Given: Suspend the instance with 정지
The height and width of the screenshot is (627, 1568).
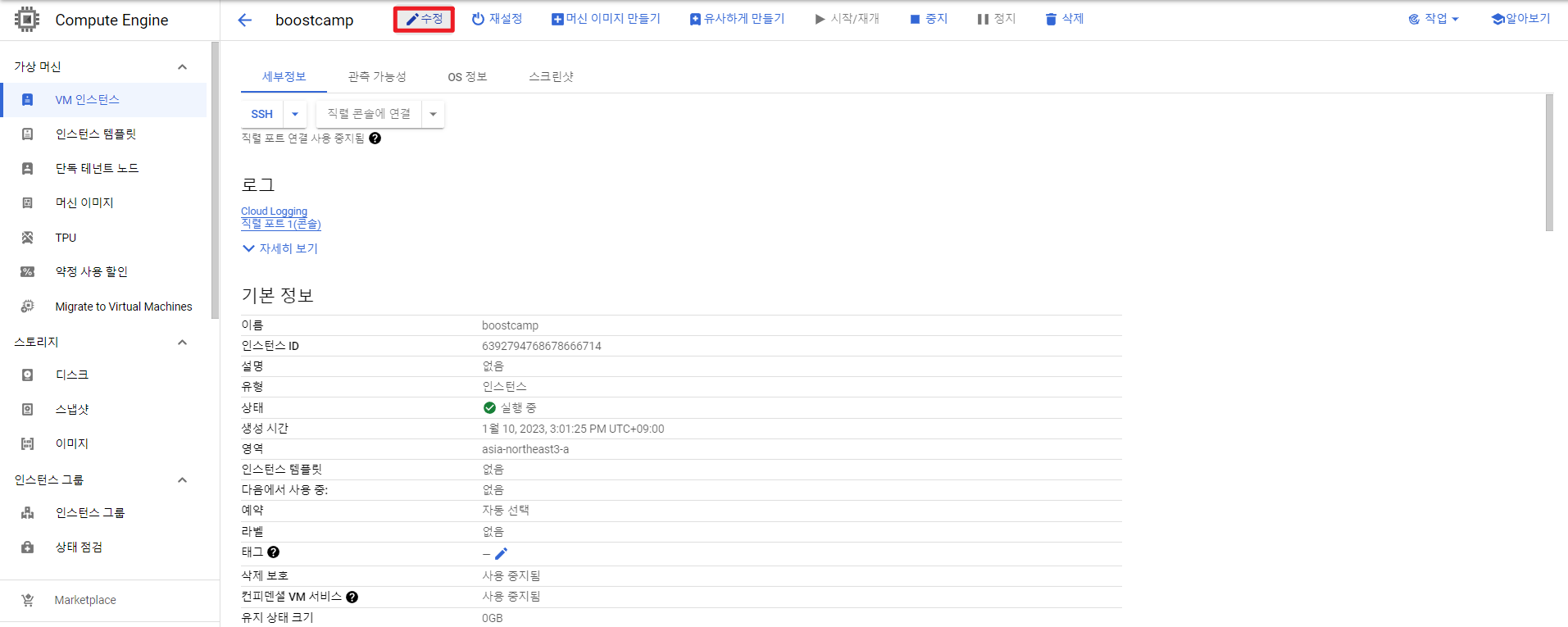Looking at the screenshot, I should point(996,19).
